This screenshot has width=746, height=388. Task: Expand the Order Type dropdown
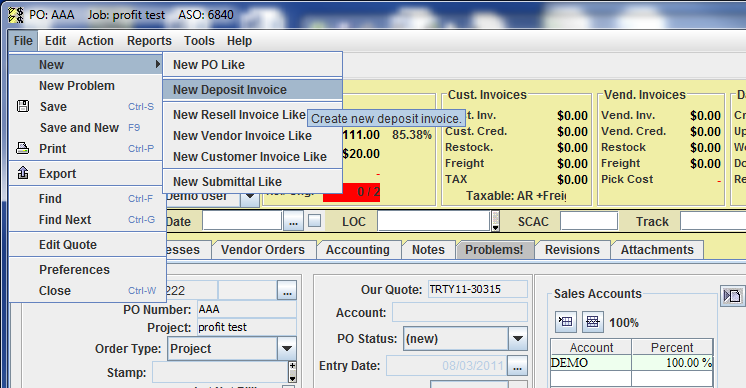287,349
